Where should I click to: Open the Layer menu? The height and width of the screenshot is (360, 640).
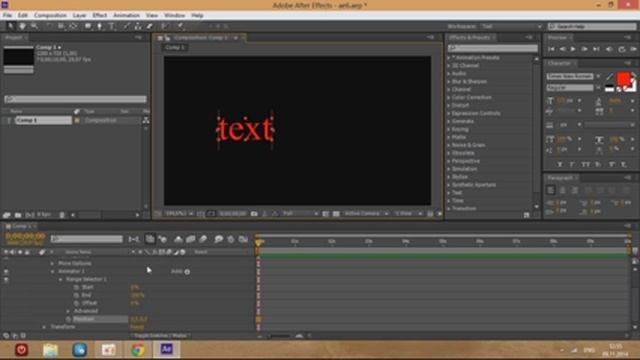pyautogui.click(x=79, y=15)
